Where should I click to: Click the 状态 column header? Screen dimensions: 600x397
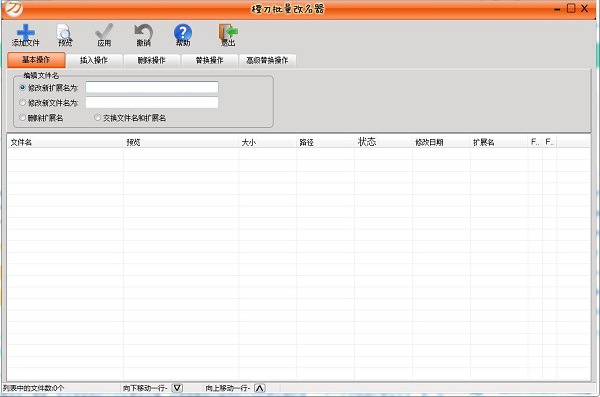(383, 142)
